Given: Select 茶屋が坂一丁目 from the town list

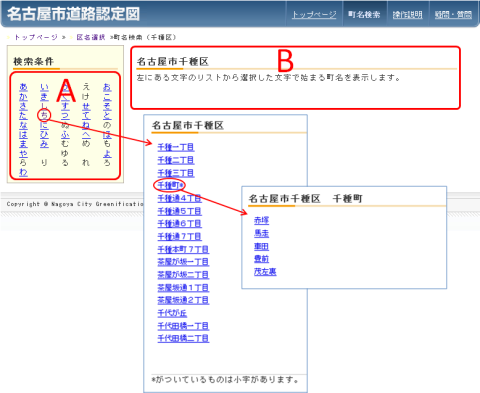Looking at the screenshot, I should coord(183,262).
